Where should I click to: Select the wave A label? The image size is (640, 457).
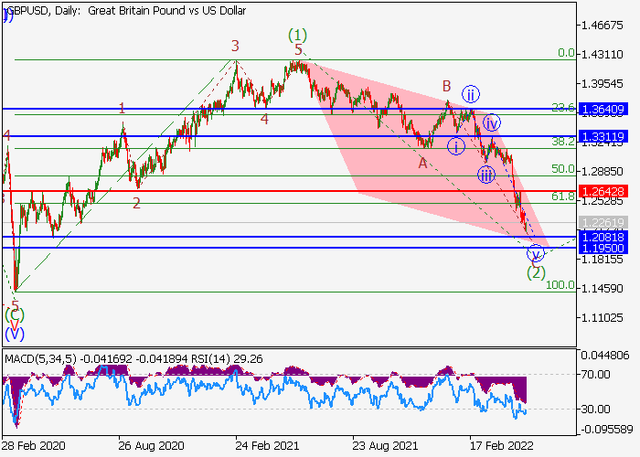422,164
